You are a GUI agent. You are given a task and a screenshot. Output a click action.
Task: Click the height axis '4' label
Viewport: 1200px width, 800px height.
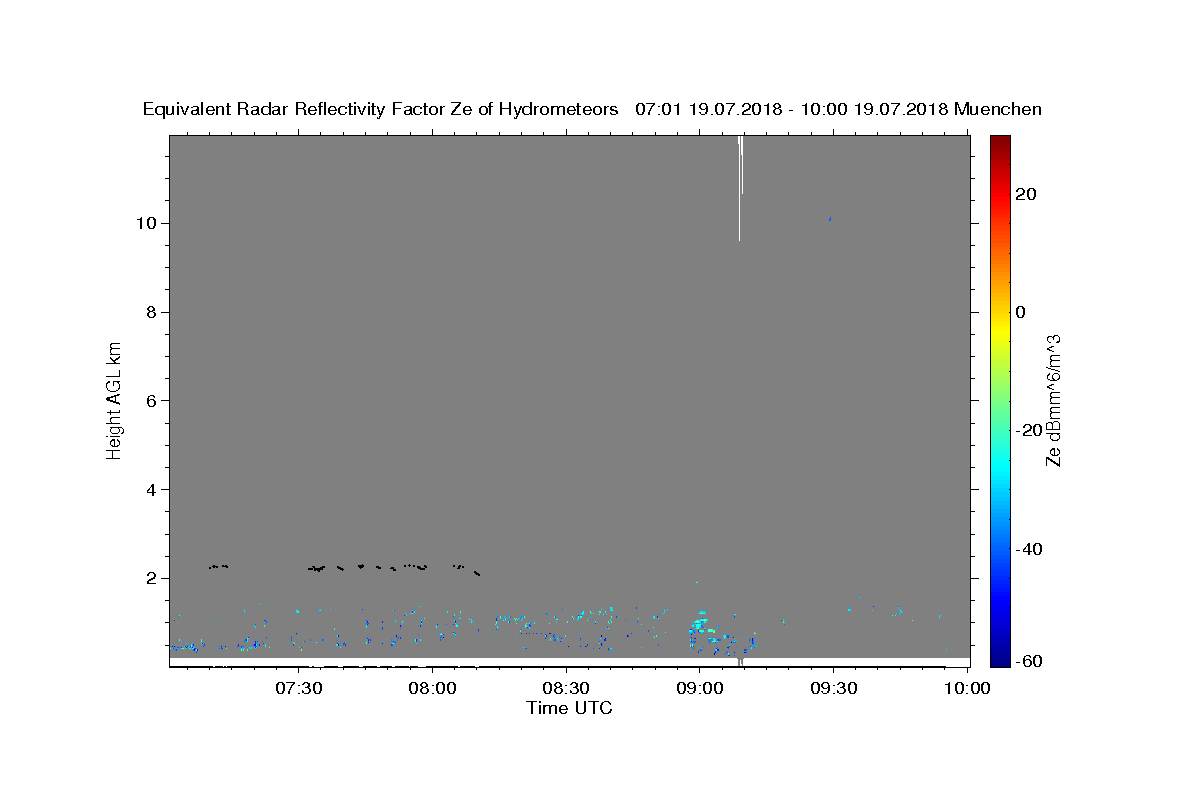pos(152,490)
